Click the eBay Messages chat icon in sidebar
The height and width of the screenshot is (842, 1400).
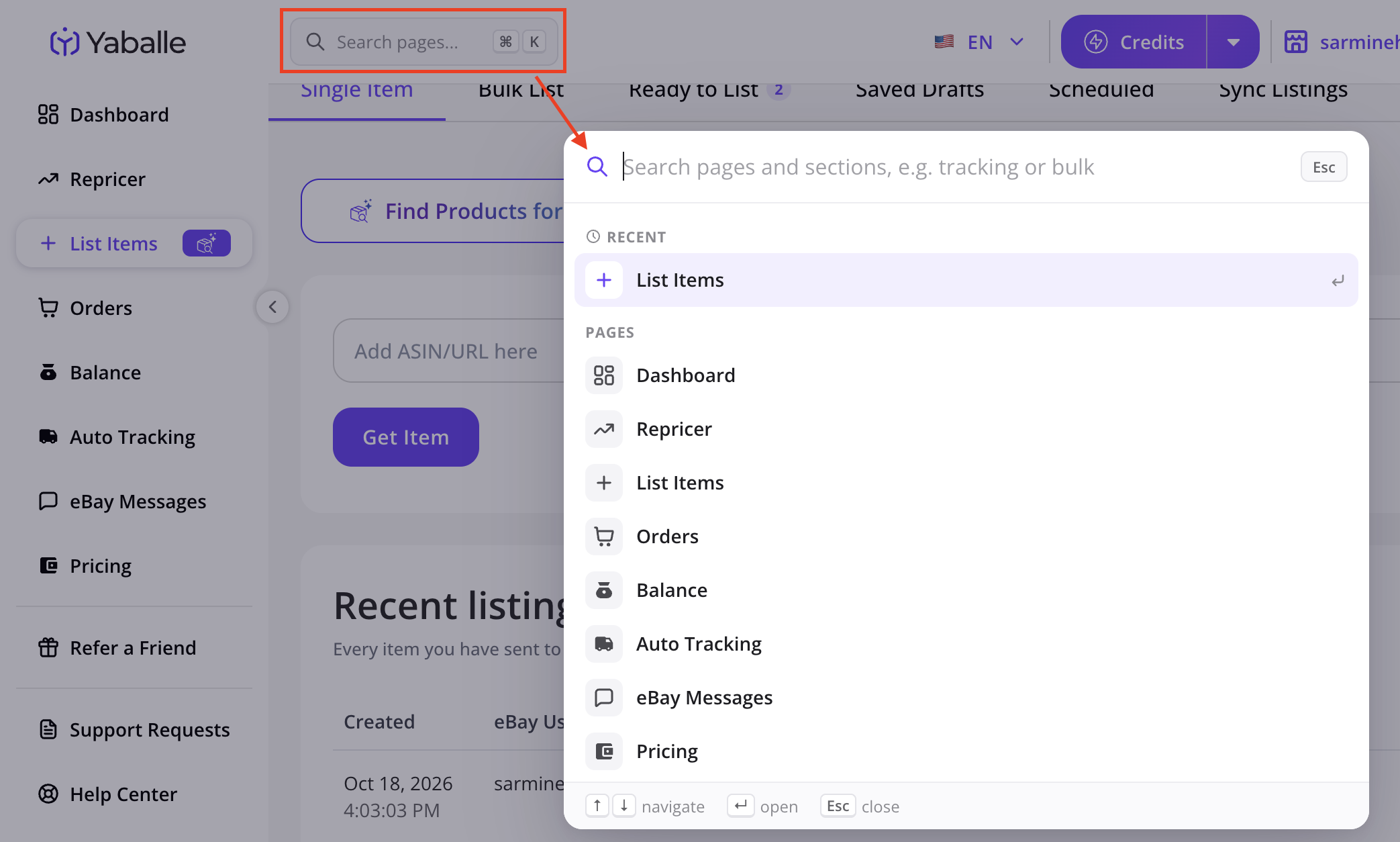coord(48,502)
